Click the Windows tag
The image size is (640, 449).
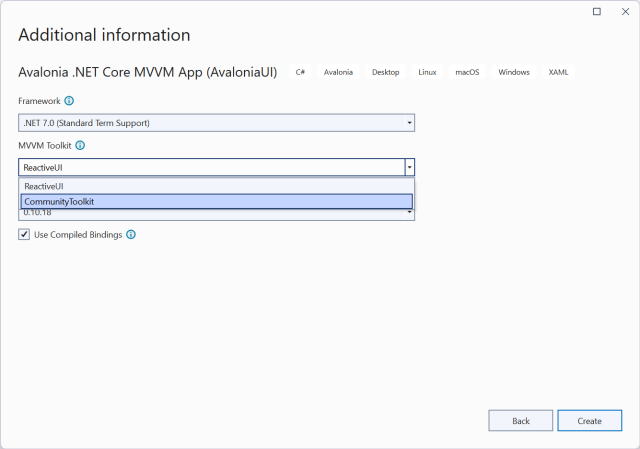[513, 72]
